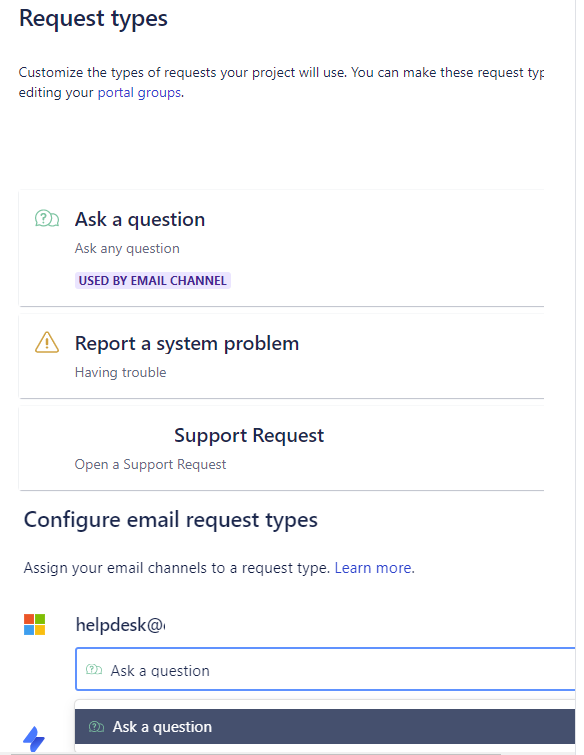Open the portal groups link
Image resolution: width=584 pixels, height=755 pixels.
(x=139, y=92)
